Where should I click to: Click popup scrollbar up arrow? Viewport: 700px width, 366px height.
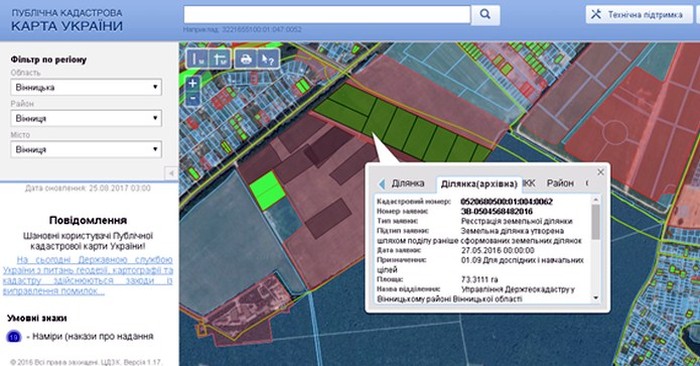[596, 200]
